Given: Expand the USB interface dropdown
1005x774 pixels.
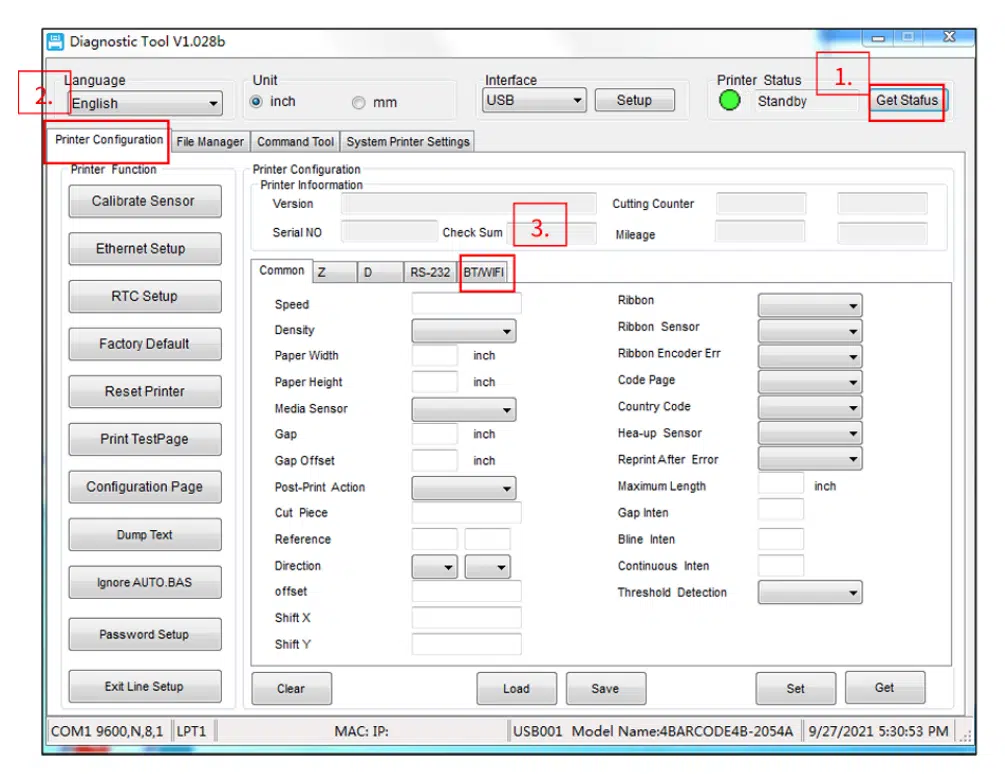Looking at the screenshot, I should coord(535,100).
